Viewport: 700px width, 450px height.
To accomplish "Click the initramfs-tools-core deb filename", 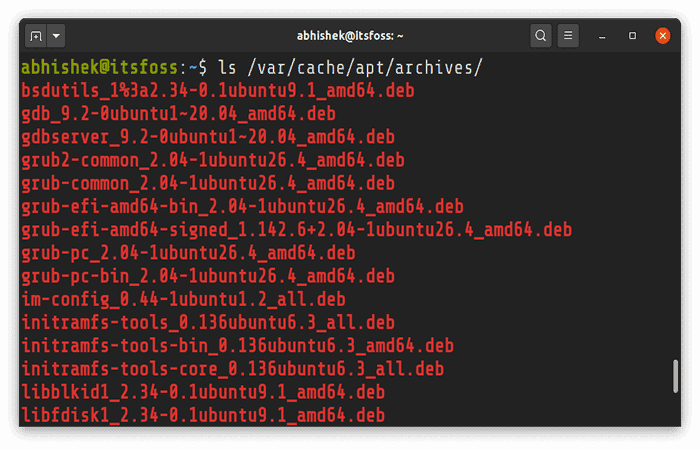I will click(x=233, y=369).
